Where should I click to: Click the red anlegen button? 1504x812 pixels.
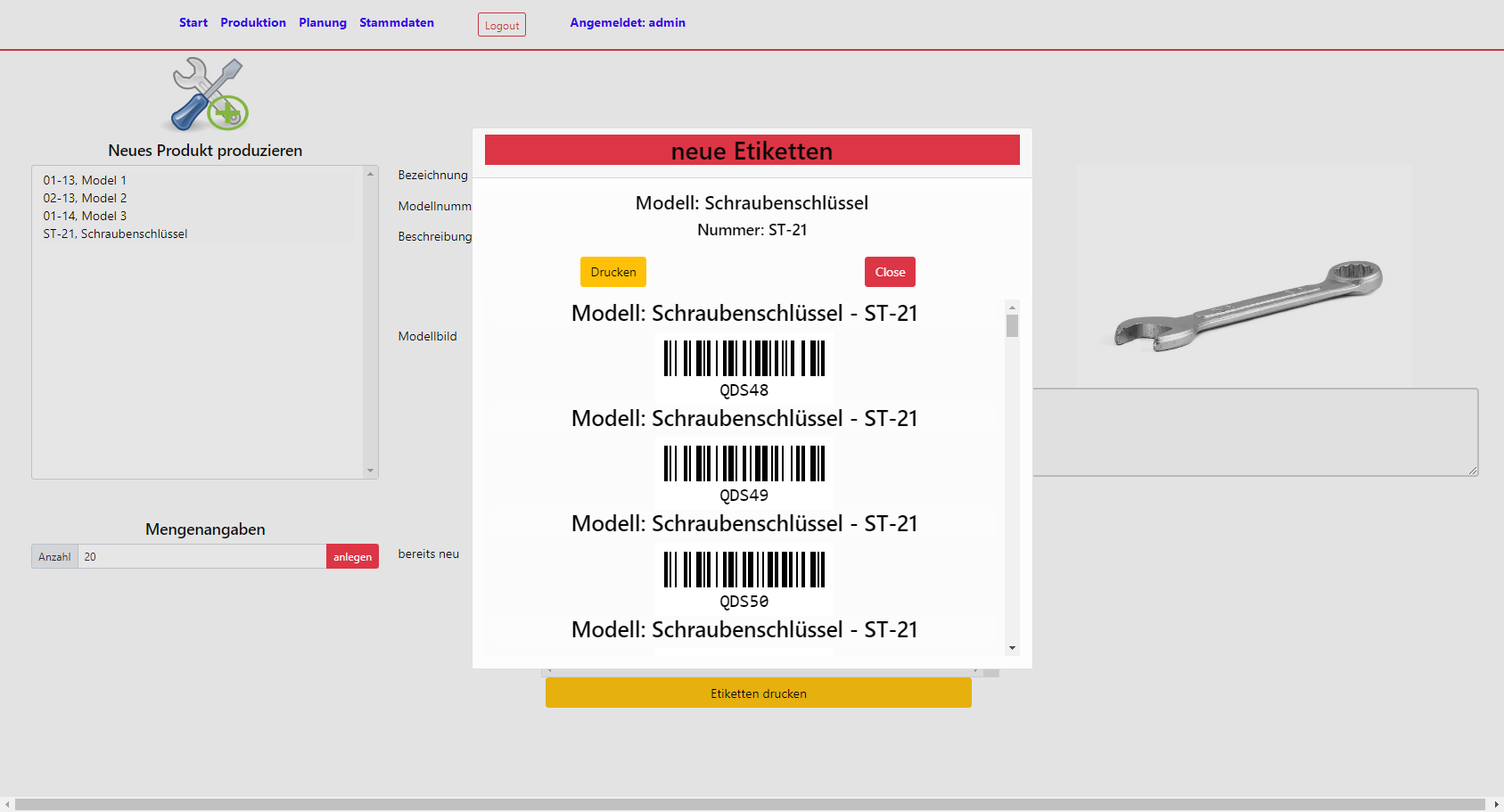pos(352,557)
